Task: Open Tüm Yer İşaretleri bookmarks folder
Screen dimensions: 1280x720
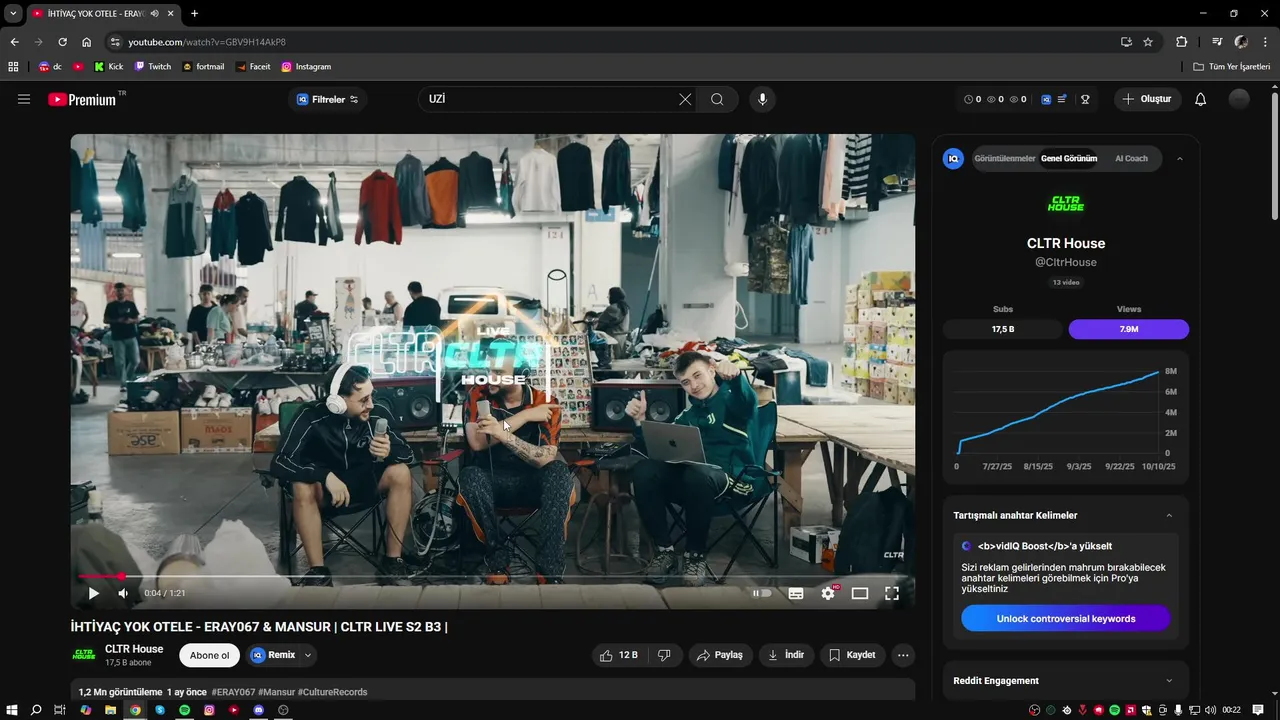Action: click(1232, 67)
